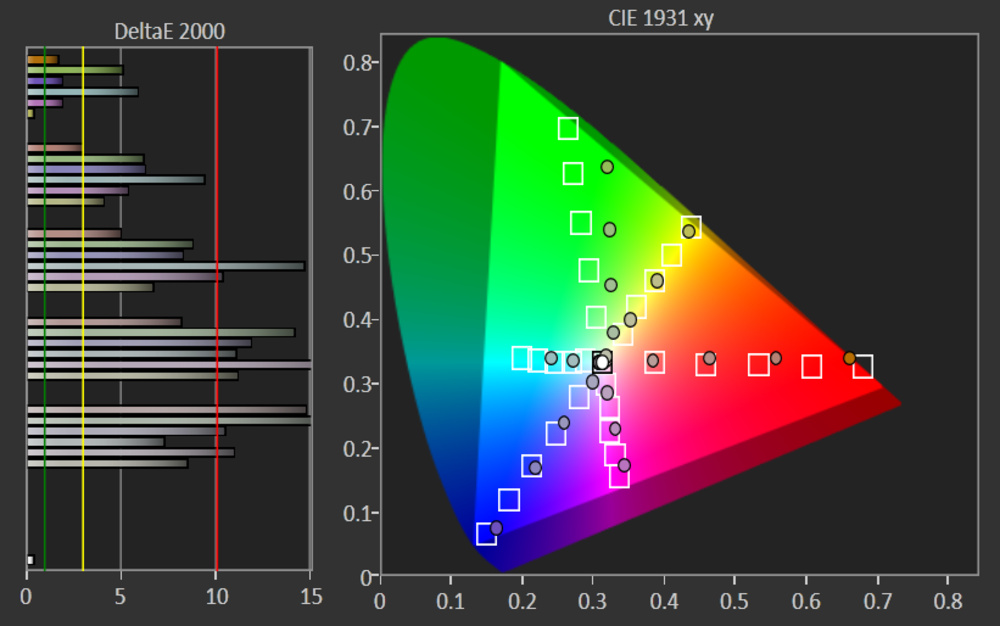Click the red threshold line at DeltaE 10
This screenshot has height=626, width=1000.
tap(216, 300)
